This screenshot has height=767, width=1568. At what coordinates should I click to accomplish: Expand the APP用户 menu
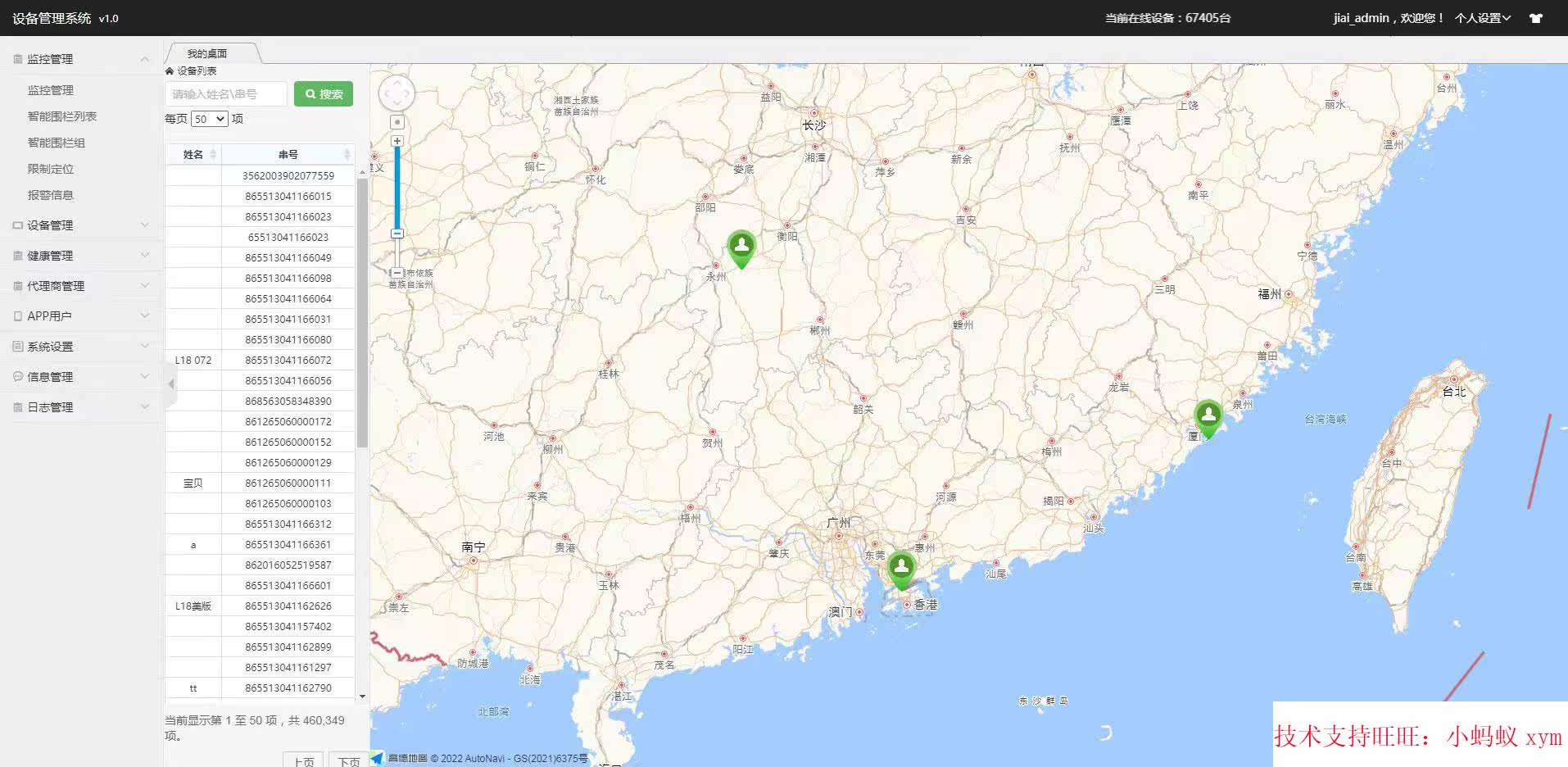click(145, 316)
